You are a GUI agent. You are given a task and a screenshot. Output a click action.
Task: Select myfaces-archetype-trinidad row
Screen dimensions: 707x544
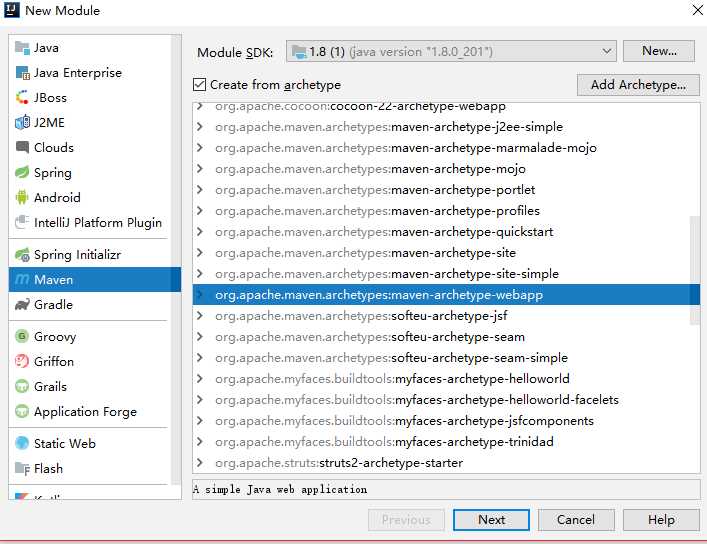446,442
